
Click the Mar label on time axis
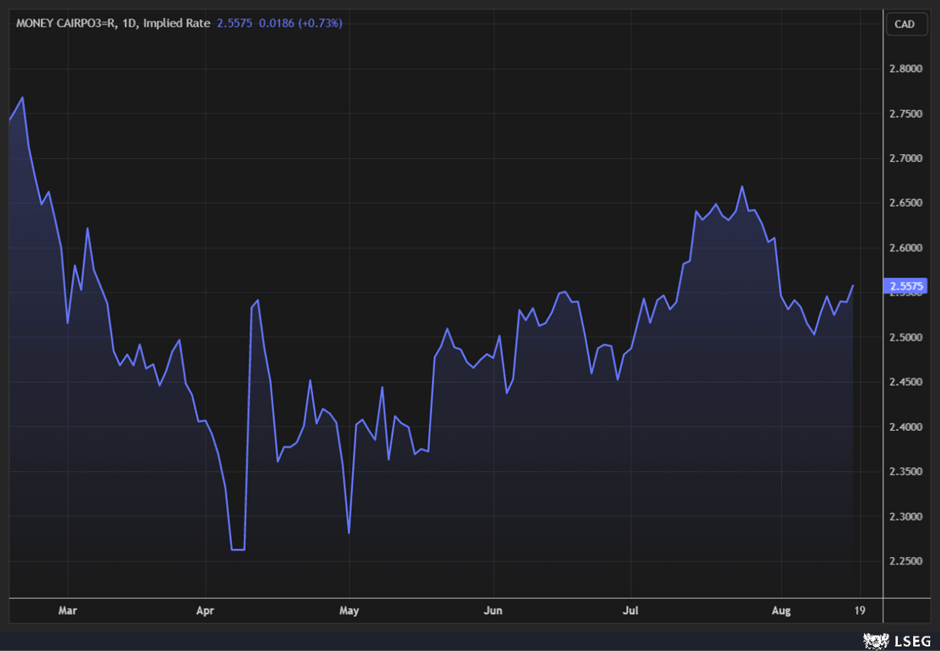click(67, 609)
